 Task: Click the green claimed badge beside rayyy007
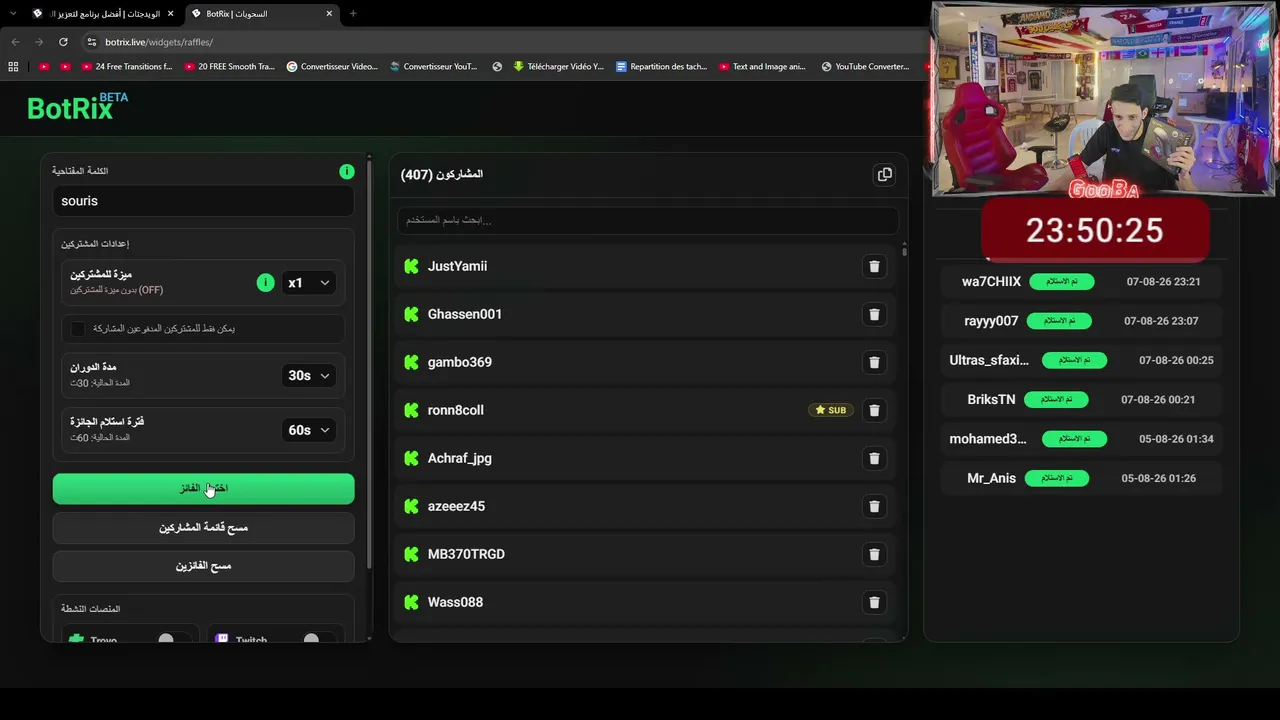tap(1059, 321)
